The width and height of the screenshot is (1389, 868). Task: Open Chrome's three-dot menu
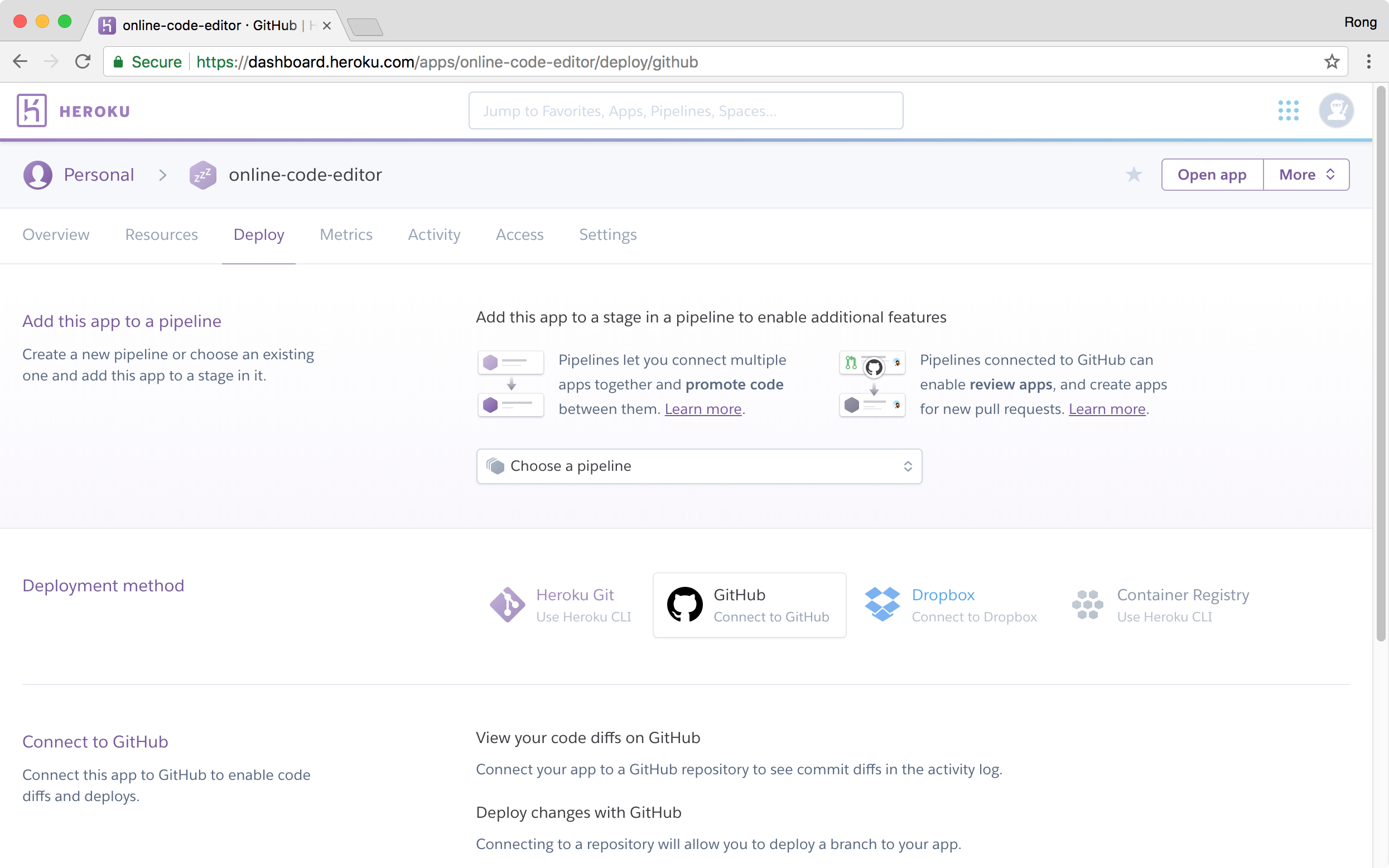(1368, 61)
